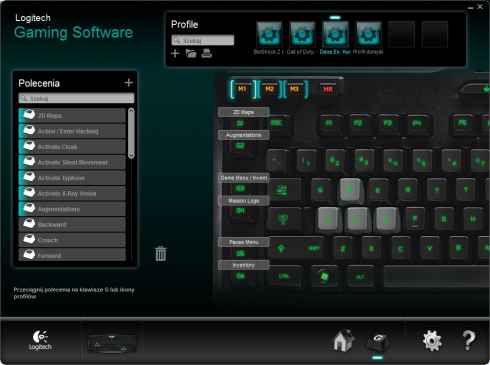Click the Pause Menu G-key label
The width and height of the screenshot is (490, 365).
244,242
